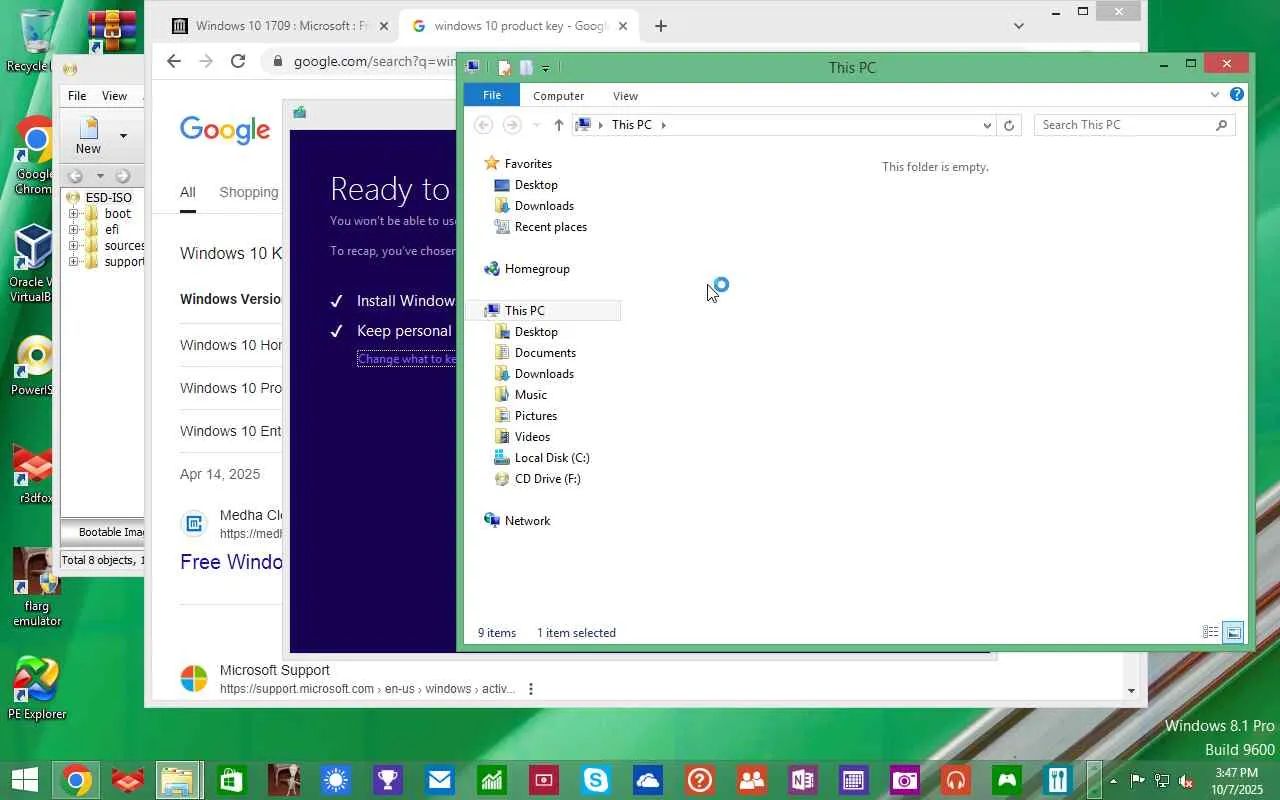Click the Chrome address bar URL
The height and width of the screenshot is (800, 1280).
(x=374, y=61)
